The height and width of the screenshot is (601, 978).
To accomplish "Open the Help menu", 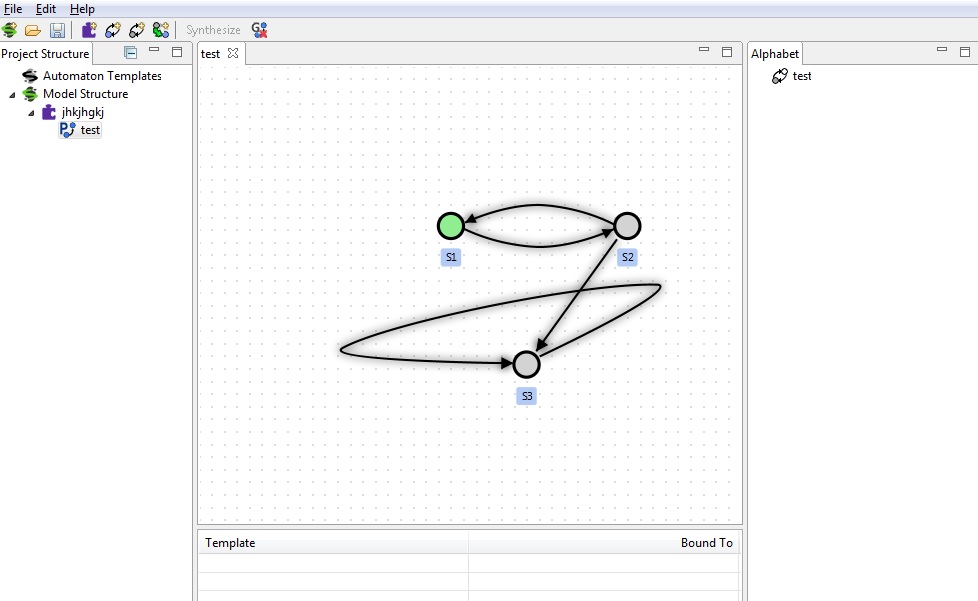I will 82,9.
